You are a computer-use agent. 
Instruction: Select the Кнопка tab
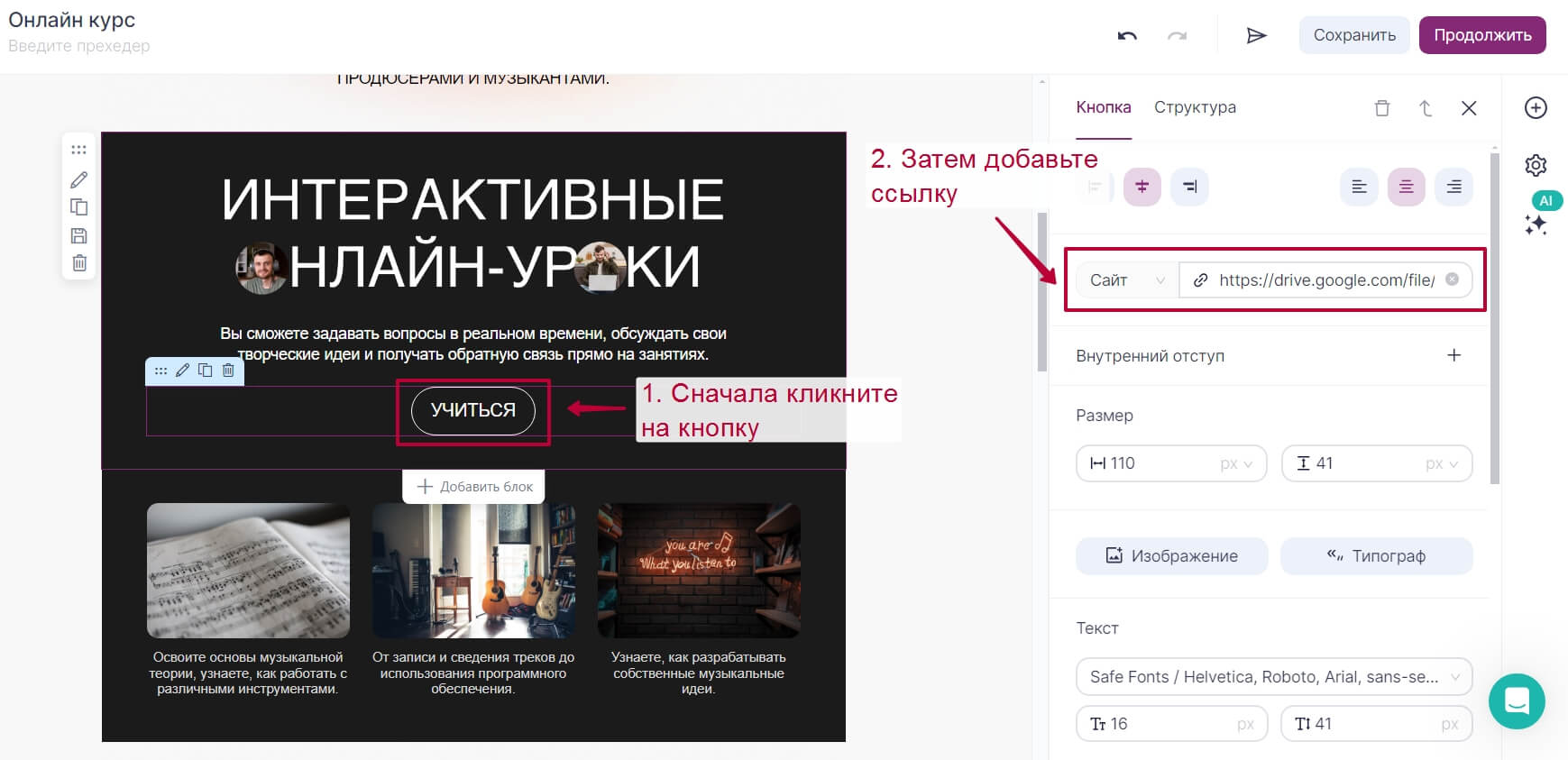pos(1103,107)
